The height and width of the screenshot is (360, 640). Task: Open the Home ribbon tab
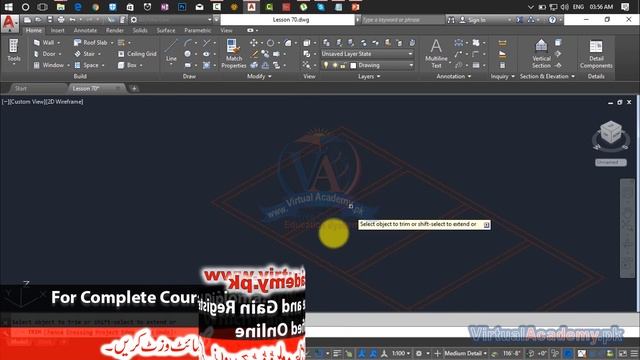pos(33,31)
